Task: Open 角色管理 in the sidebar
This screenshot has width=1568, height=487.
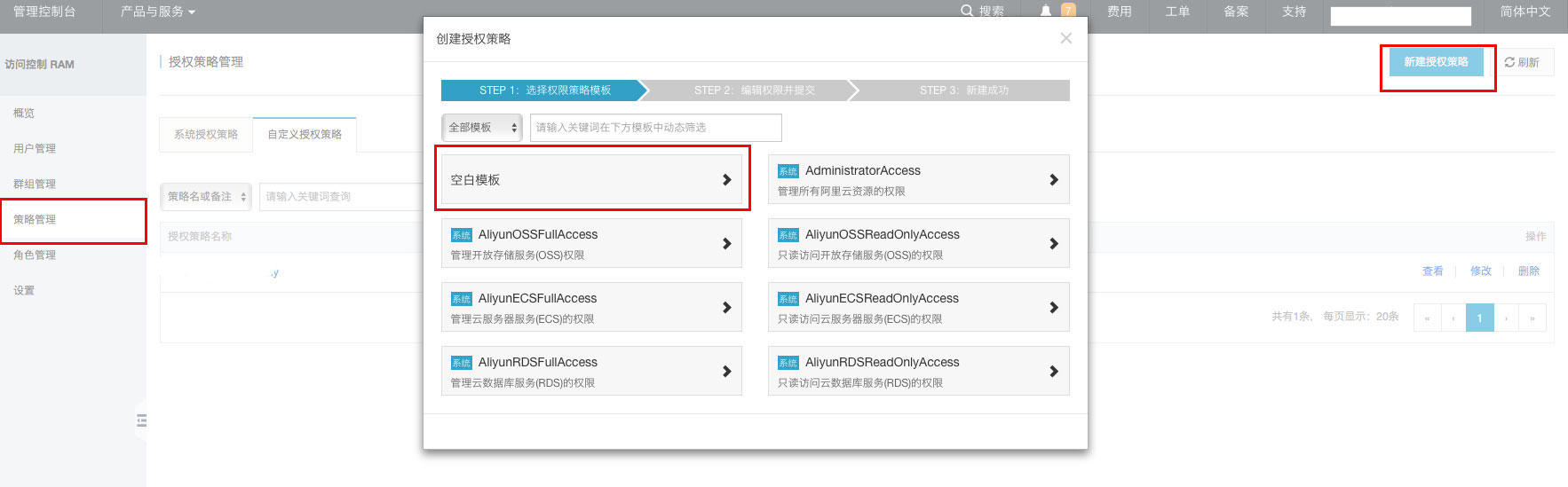Action: click(35, 255)
